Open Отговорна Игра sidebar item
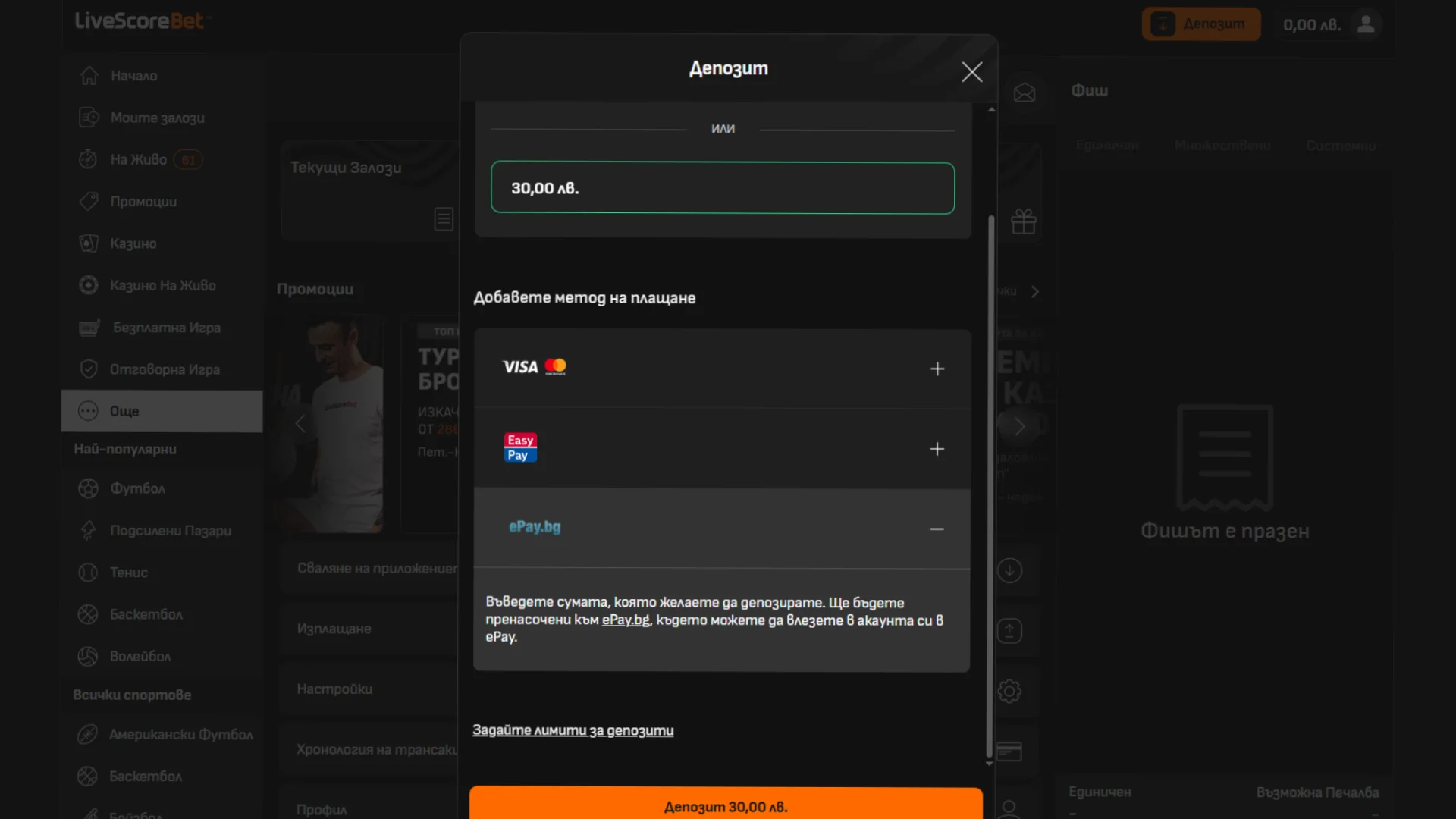Screen dimensions: 1456x819 162,369
